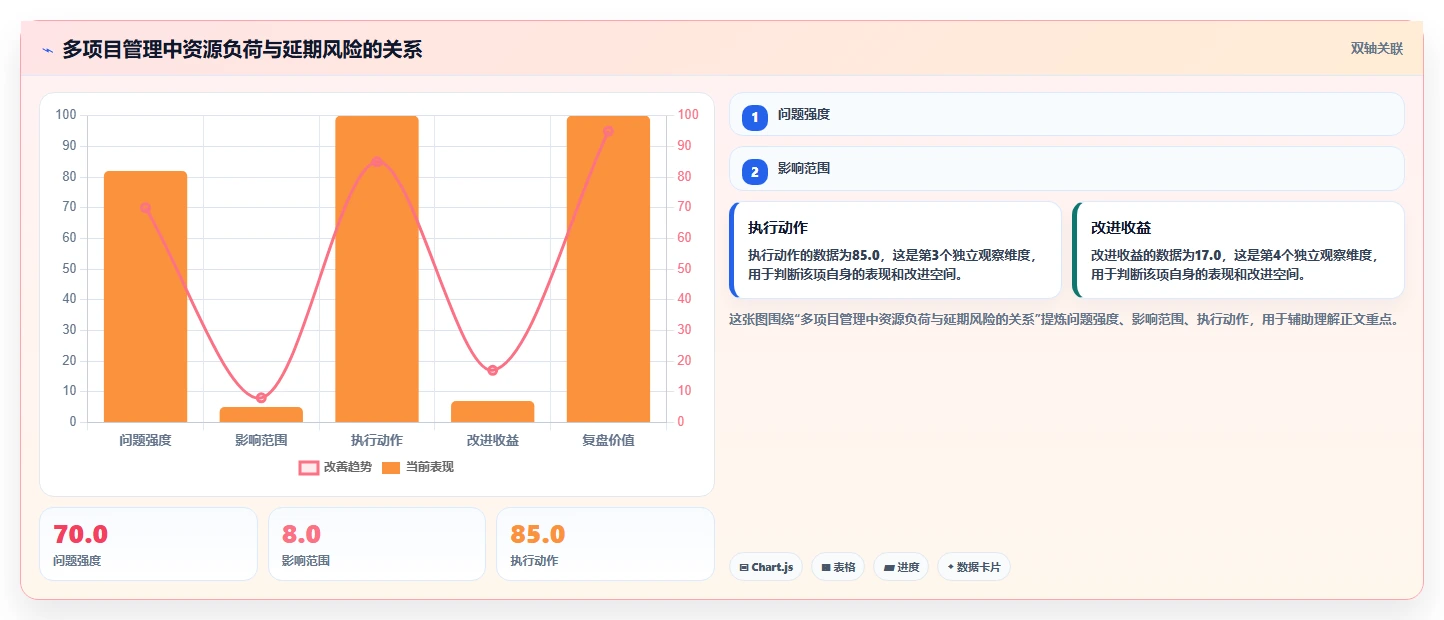Screen dimensions: 1444x620
Task: Click the line point above 问题强度
Action: point(145,208)
